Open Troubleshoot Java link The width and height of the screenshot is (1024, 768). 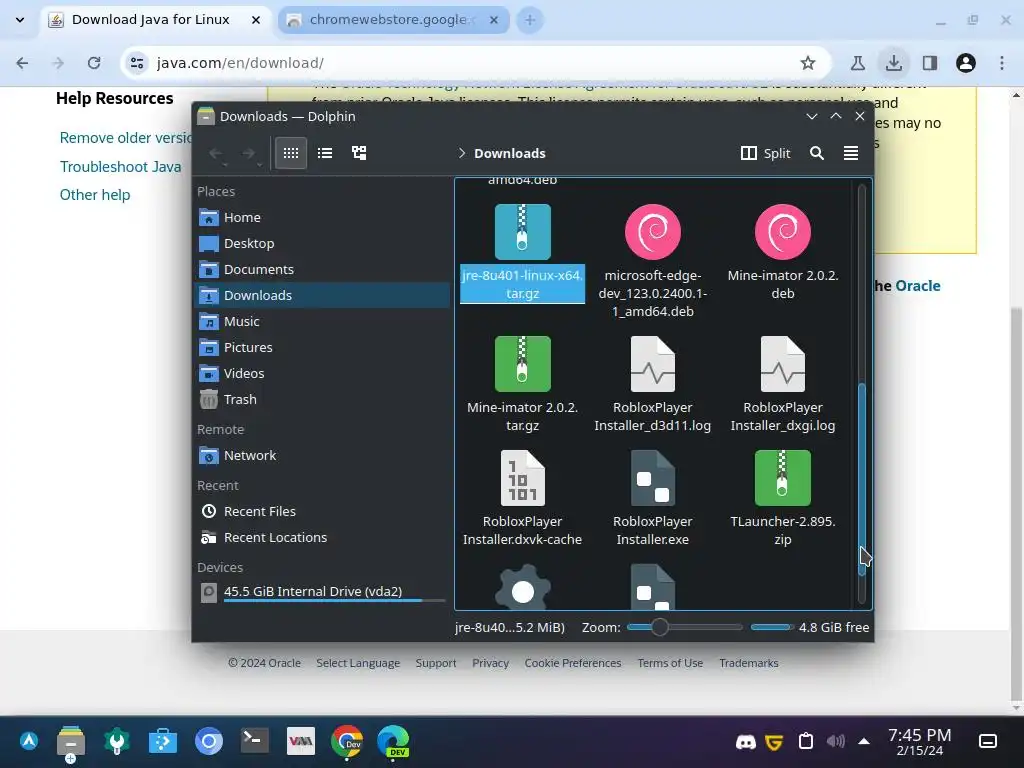click(x=120, y=167)
